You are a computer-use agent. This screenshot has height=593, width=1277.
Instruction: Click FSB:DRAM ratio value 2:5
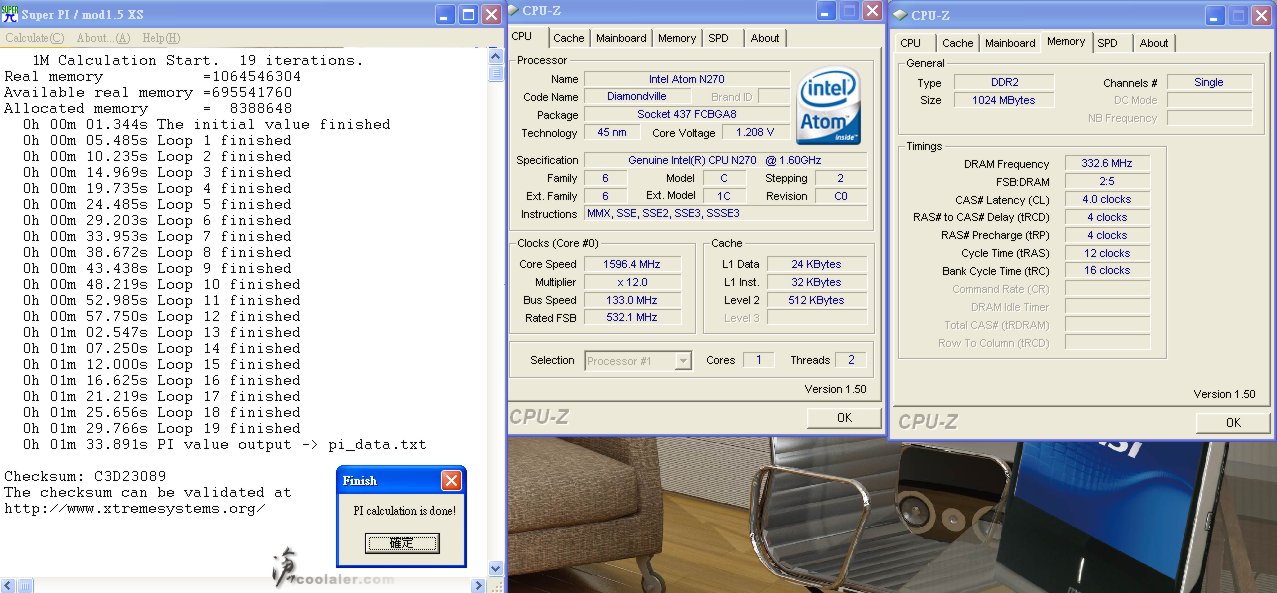[x=1107, y=182]
